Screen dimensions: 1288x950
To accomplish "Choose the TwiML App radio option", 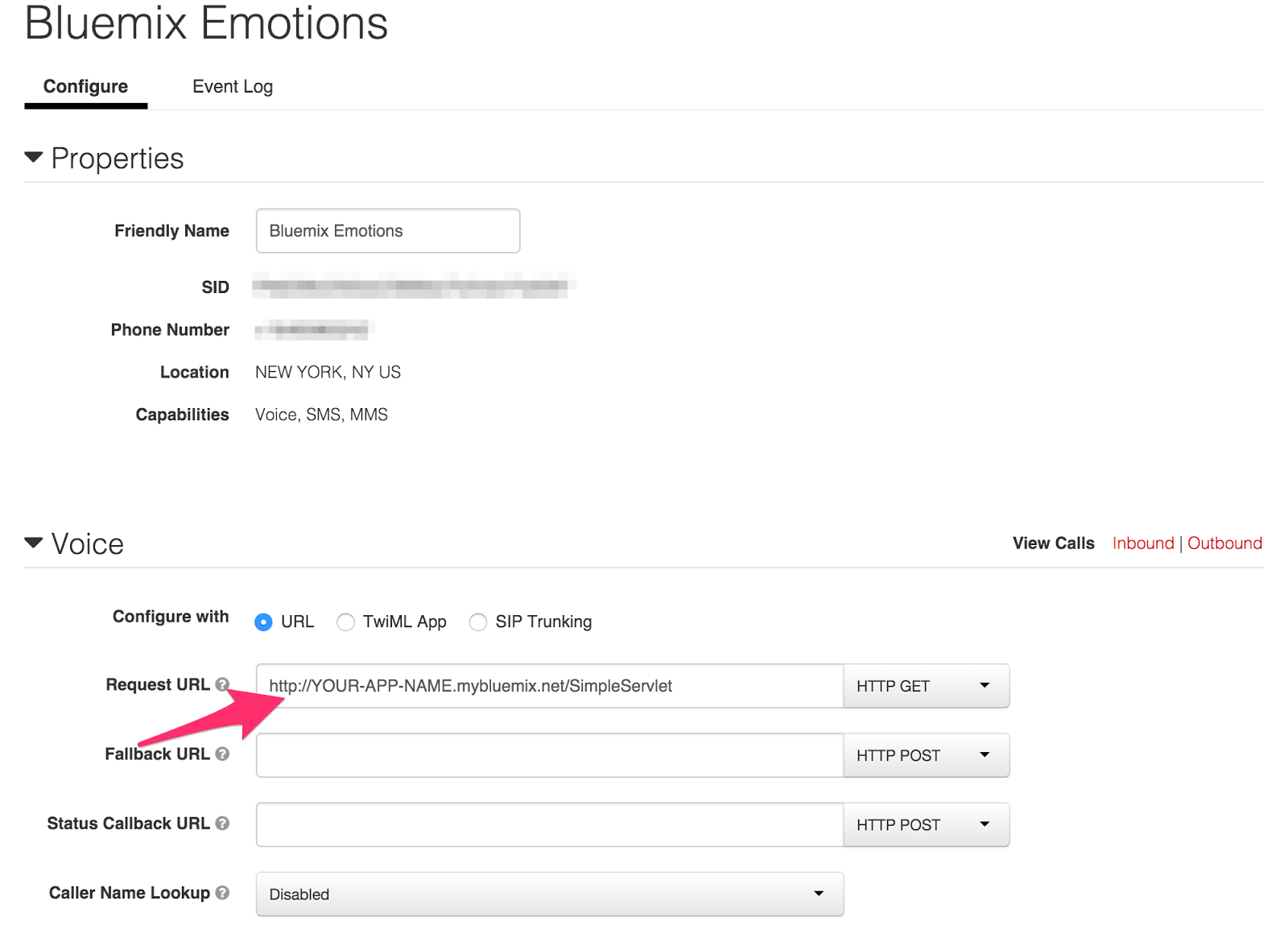I will coord(345,622).
